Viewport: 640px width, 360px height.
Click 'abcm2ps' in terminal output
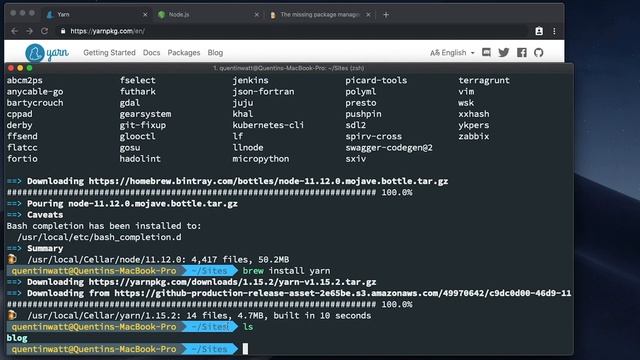click(x=24, y=80)
